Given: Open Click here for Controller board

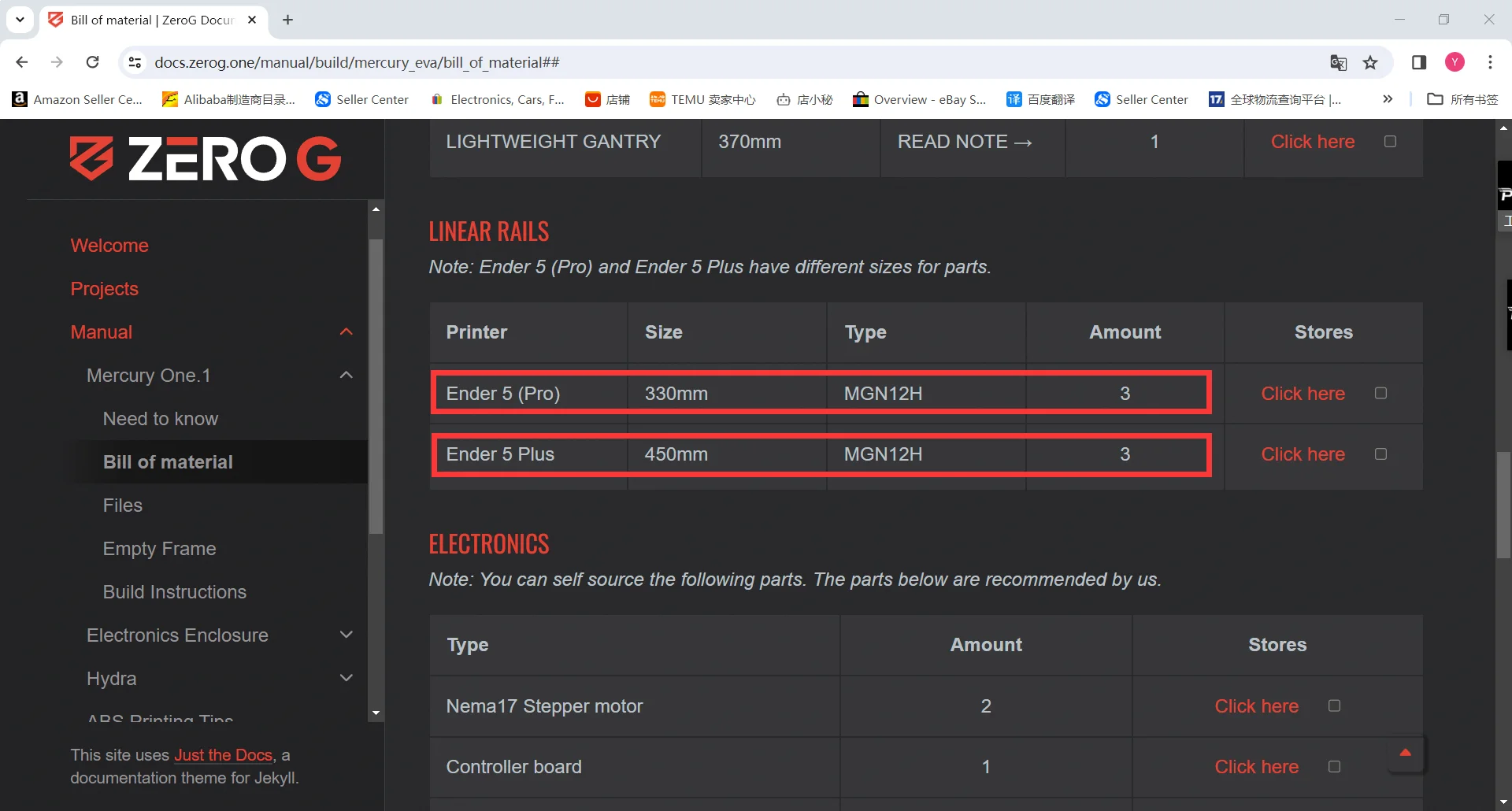Looking at the screenshot, I should coord(1257,767).
